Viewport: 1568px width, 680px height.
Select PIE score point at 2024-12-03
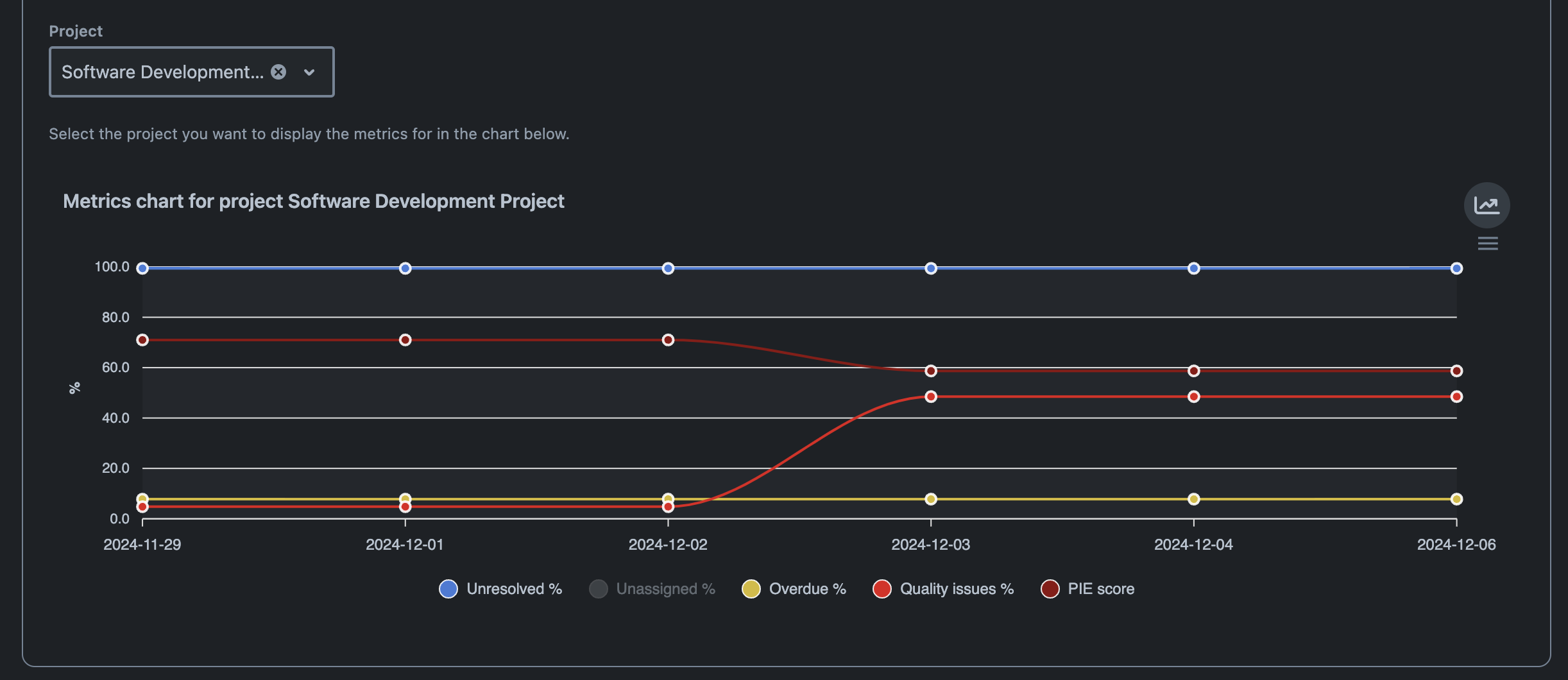tap(931, 371)
